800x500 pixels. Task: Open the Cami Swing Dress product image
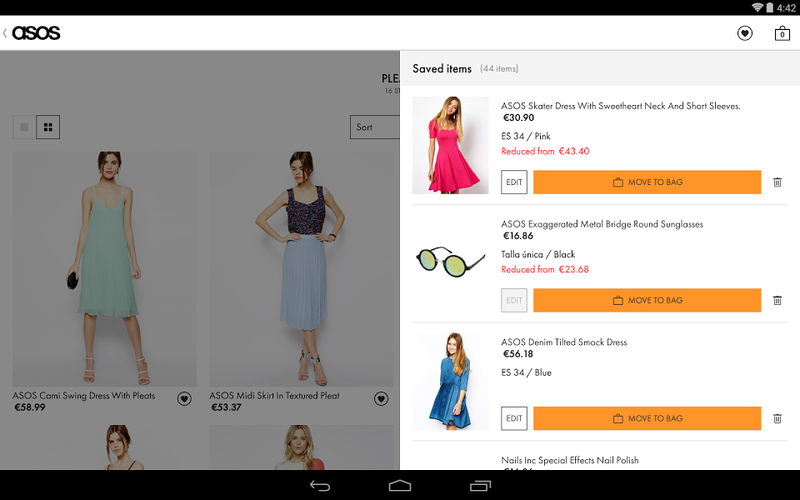[x=105, y=268]
